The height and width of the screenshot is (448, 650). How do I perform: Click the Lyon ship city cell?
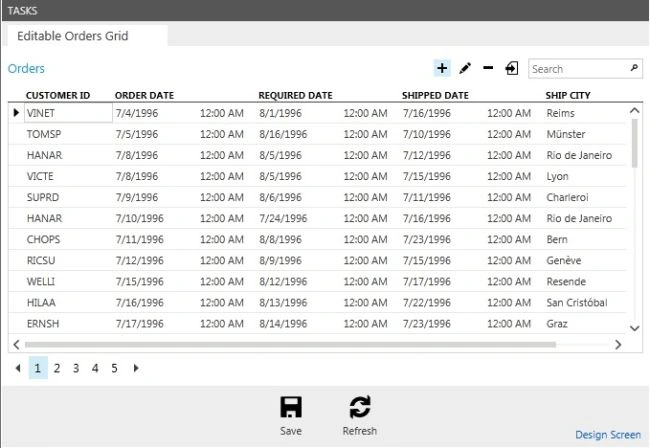(x=557, y=176)
